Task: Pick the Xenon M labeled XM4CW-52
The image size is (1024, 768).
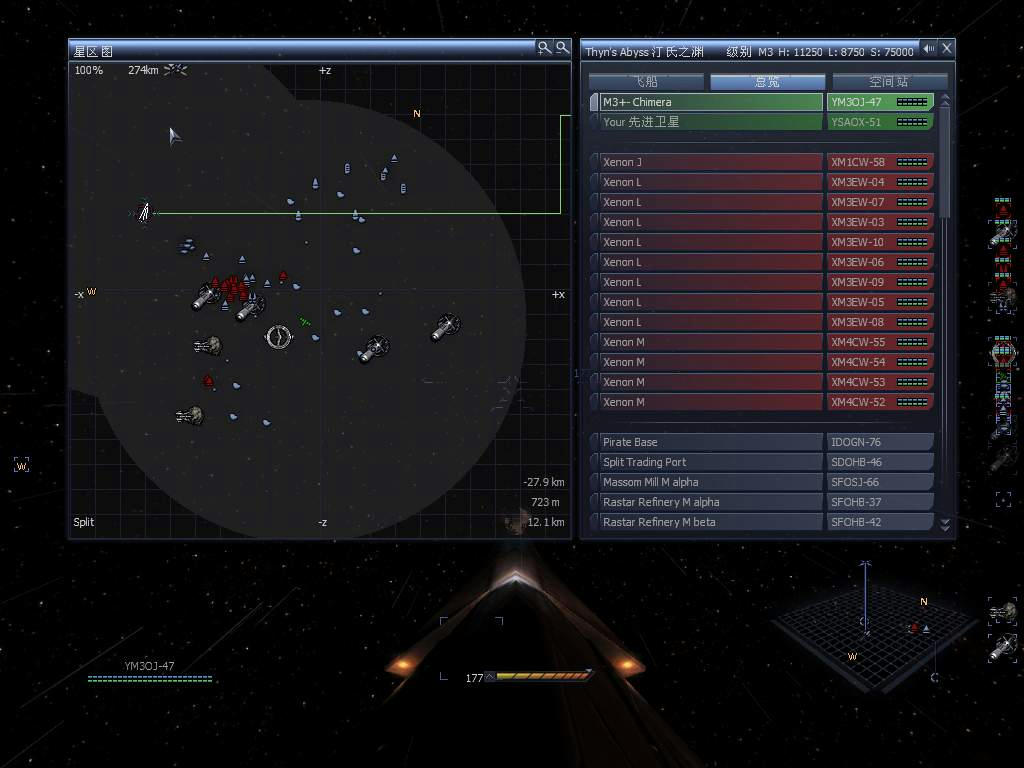Action: [761, 402]
